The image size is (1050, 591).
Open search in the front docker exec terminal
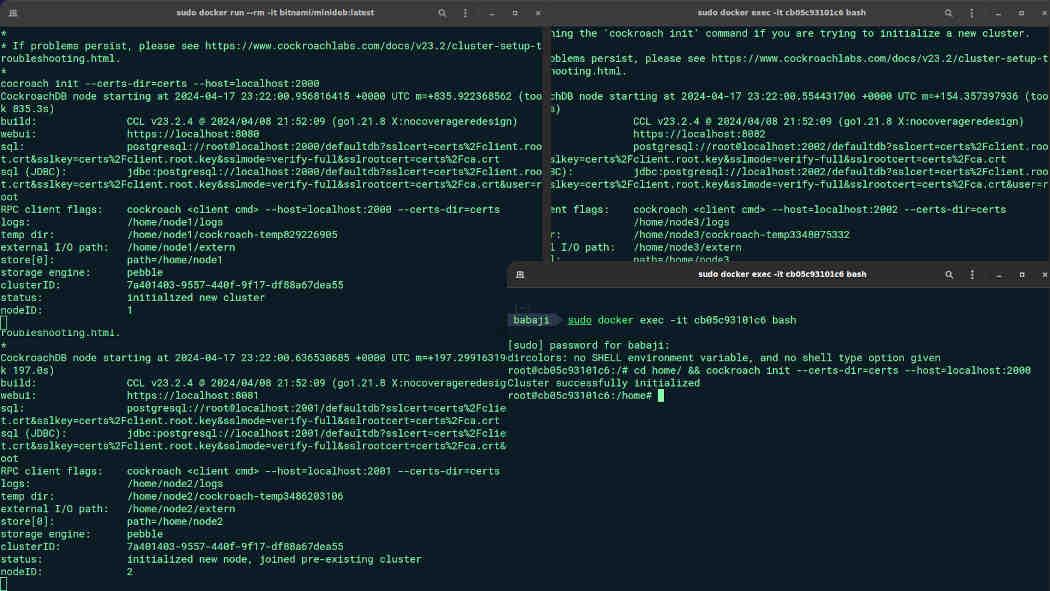click(949, 274)
